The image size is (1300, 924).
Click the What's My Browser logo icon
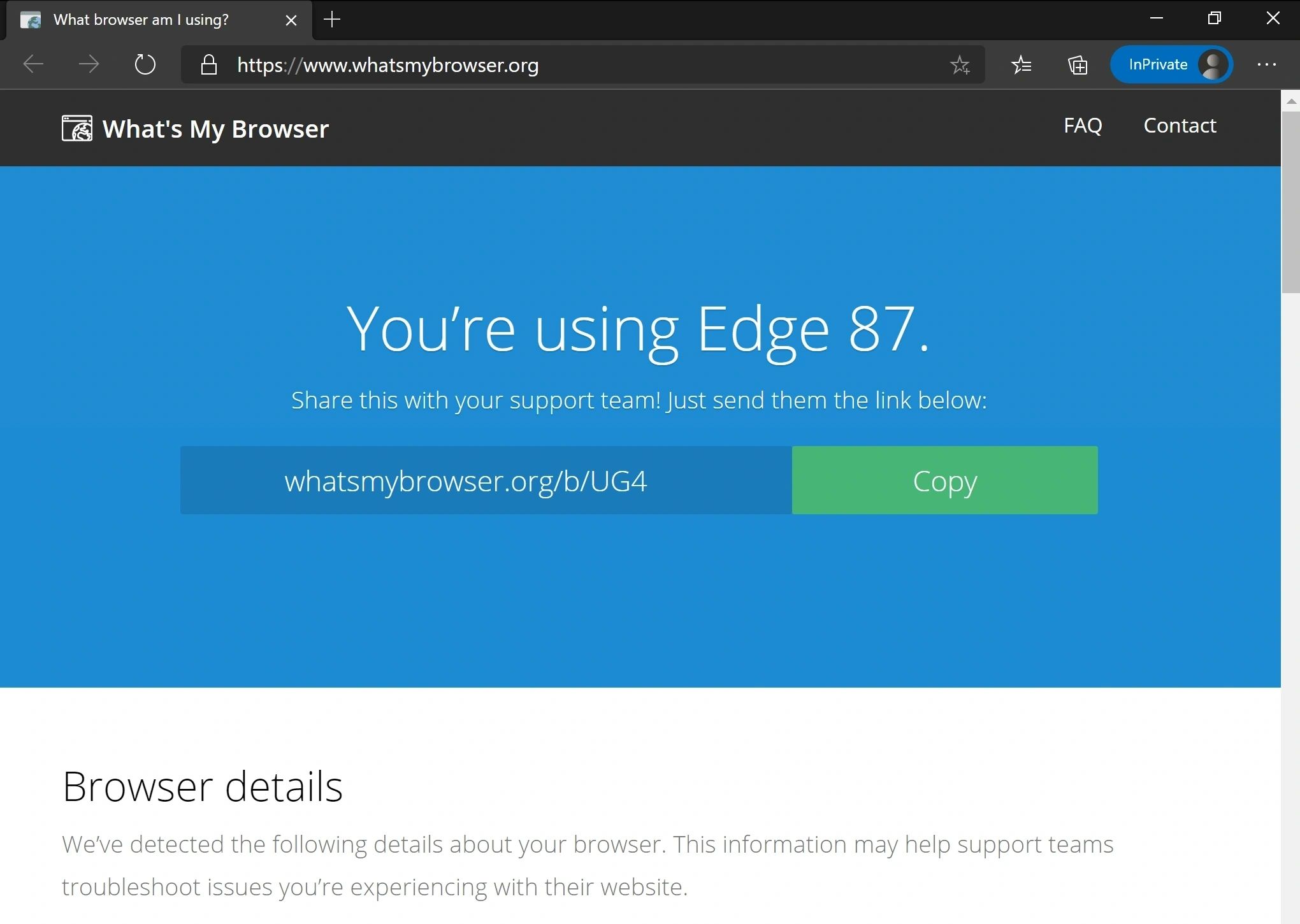77,128
